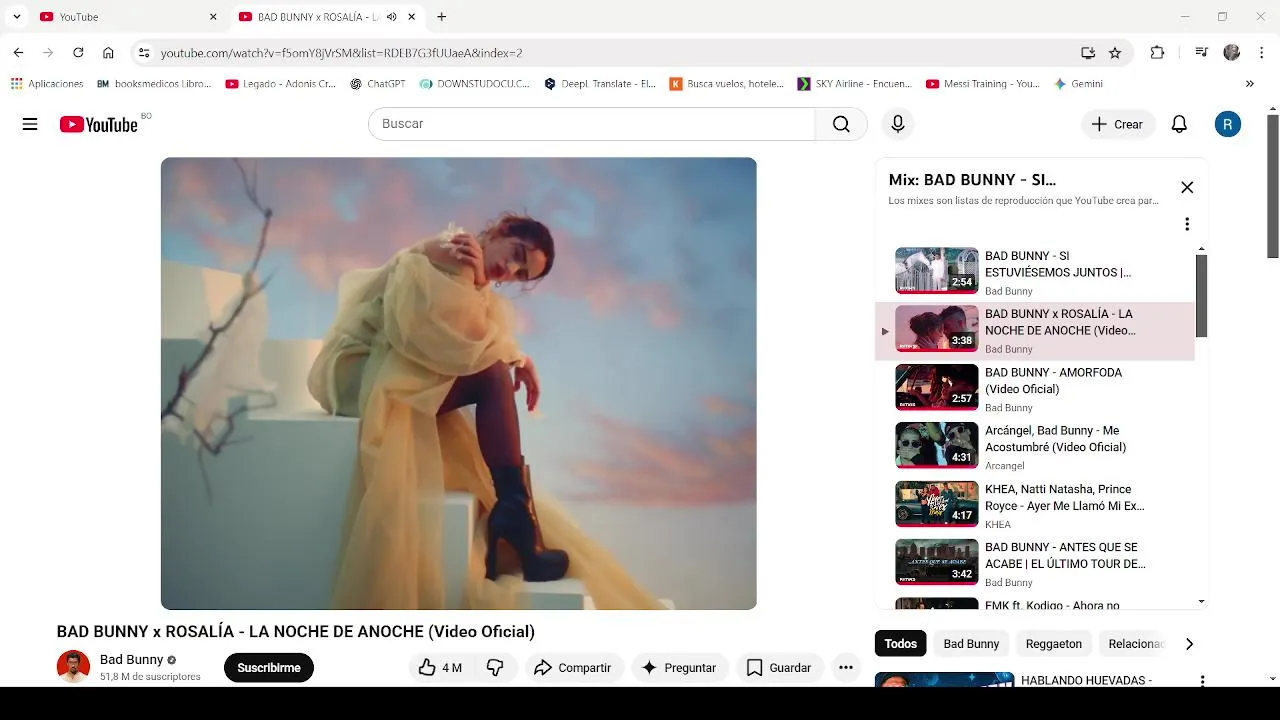The height and width of the screenshot is (720, 1280).
Task: Click the Guardar save button
Action: (x=779, y=668)
